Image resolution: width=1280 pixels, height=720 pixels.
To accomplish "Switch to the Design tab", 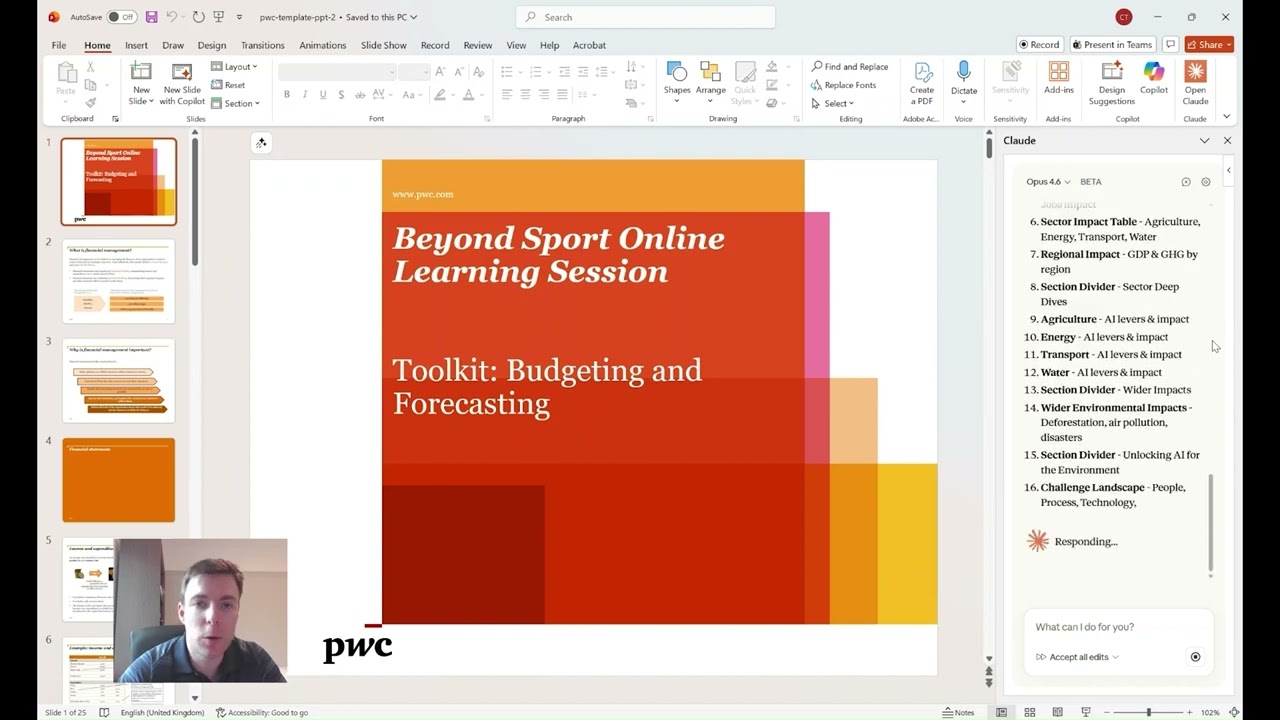I will coord(212,45).
